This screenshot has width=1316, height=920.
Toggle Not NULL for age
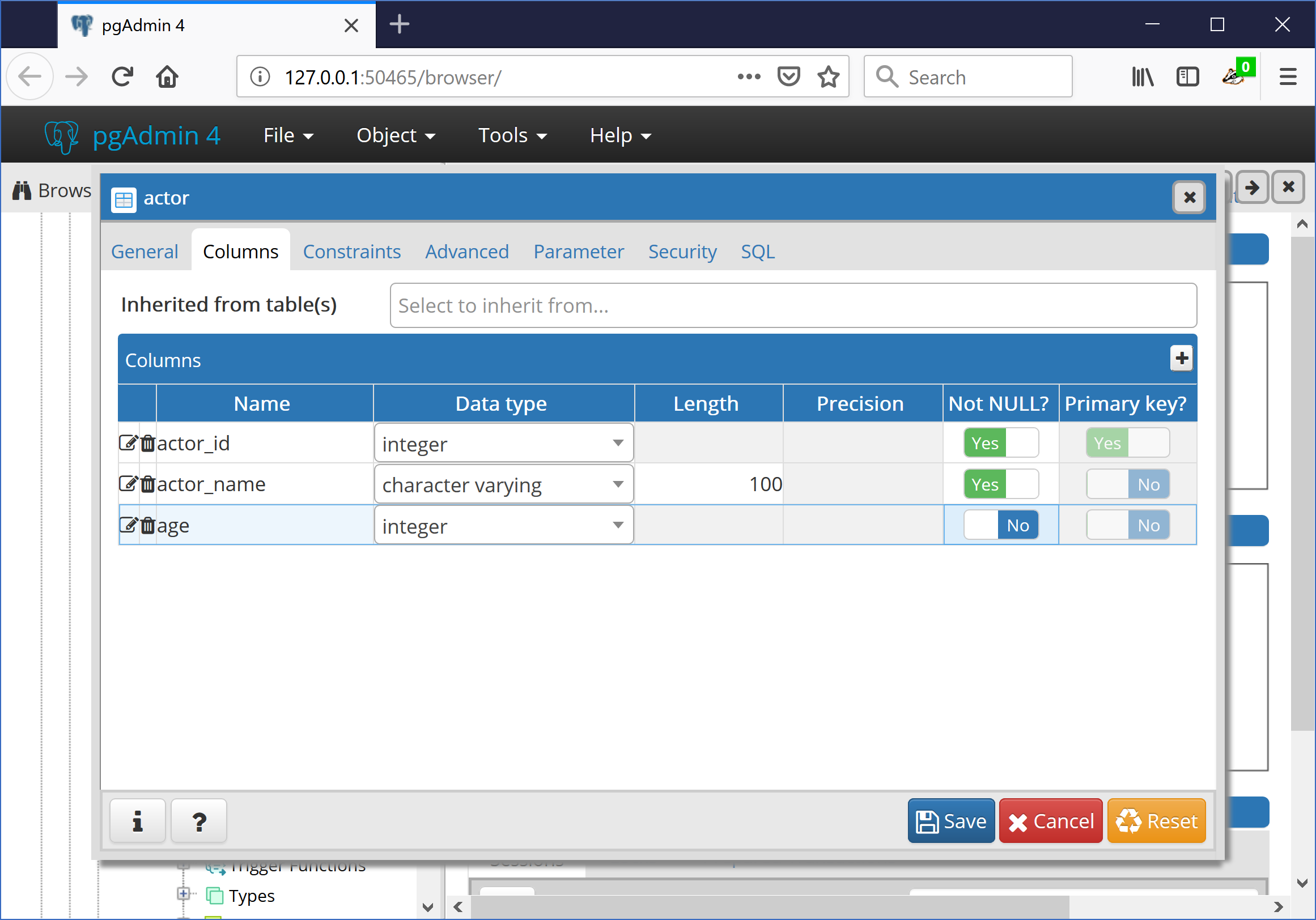1001,525
